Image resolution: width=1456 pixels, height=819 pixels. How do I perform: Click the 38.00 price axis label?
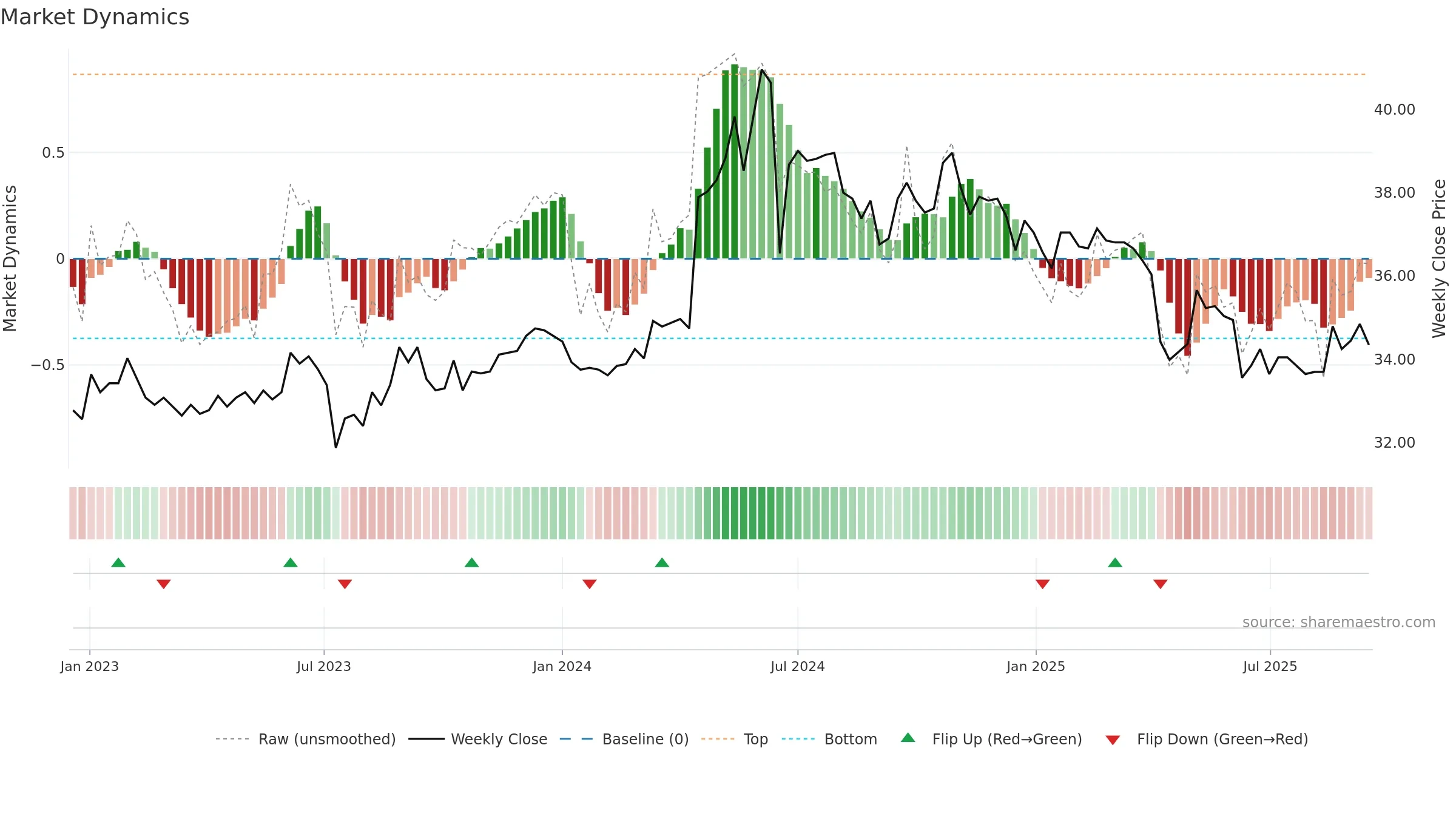(x=1395, y=193)
